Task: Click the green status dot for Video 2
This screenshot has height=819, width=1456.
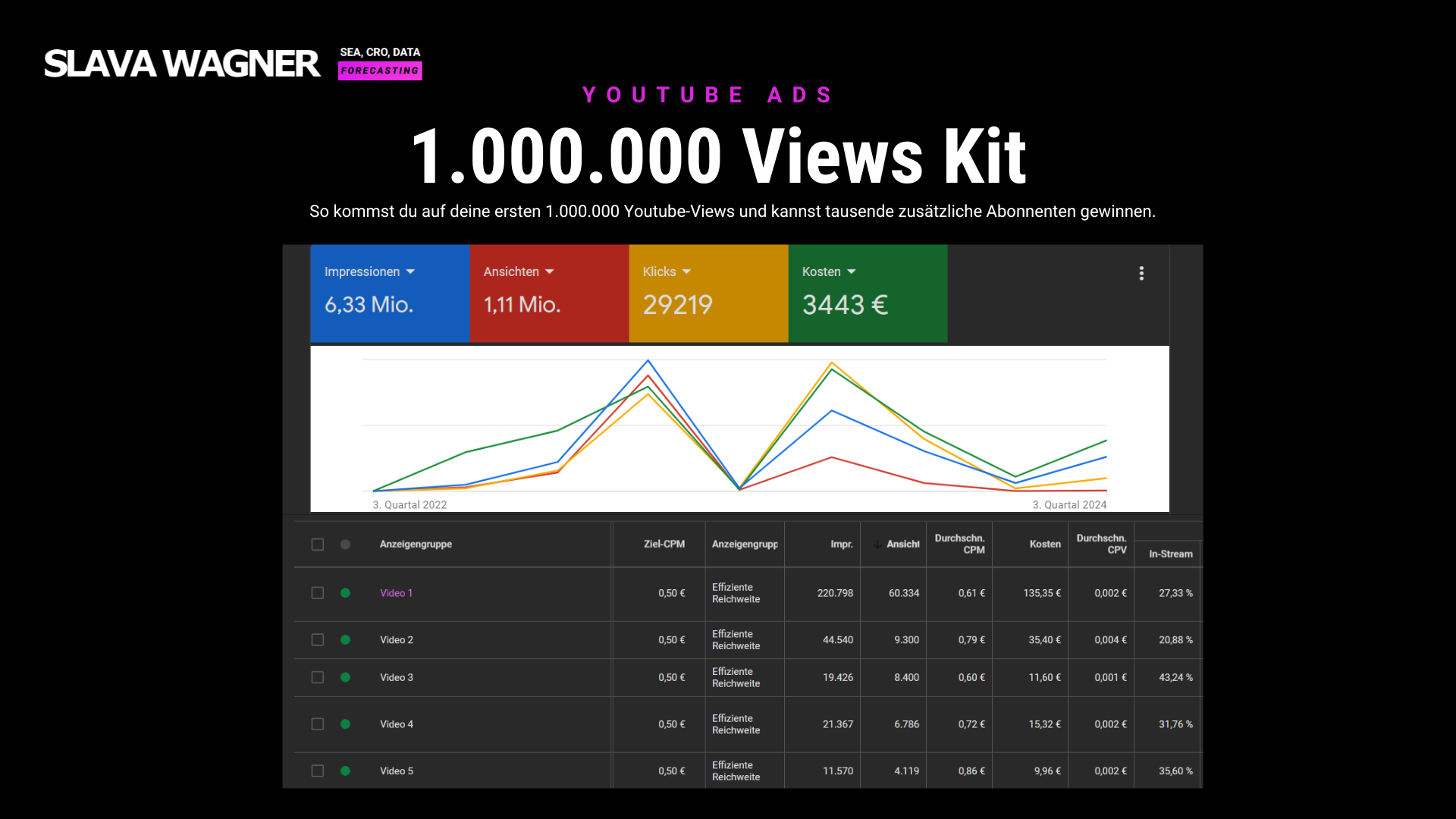Action: (345, 640)
